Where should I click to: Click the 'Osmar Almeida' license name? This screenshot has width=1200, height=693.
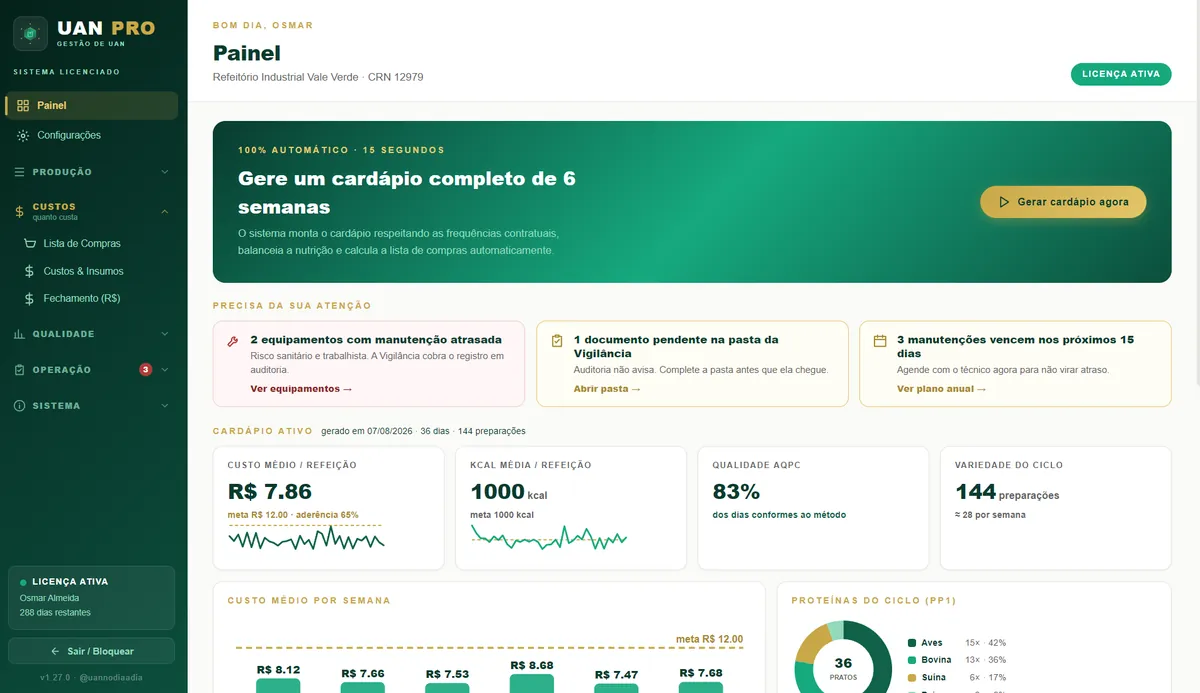(x=50, y=598)
